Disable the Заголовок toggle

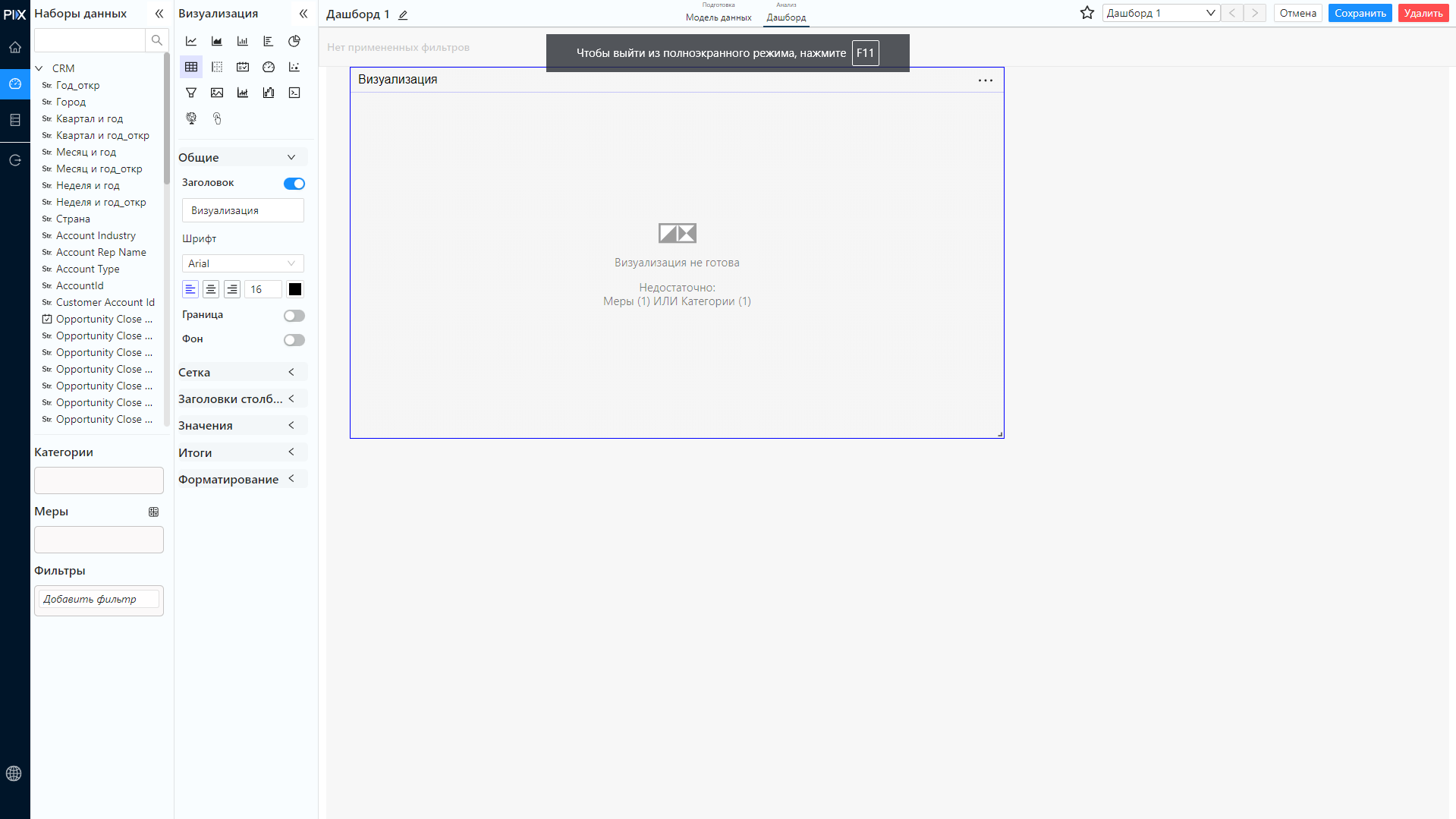click(294, 184)
